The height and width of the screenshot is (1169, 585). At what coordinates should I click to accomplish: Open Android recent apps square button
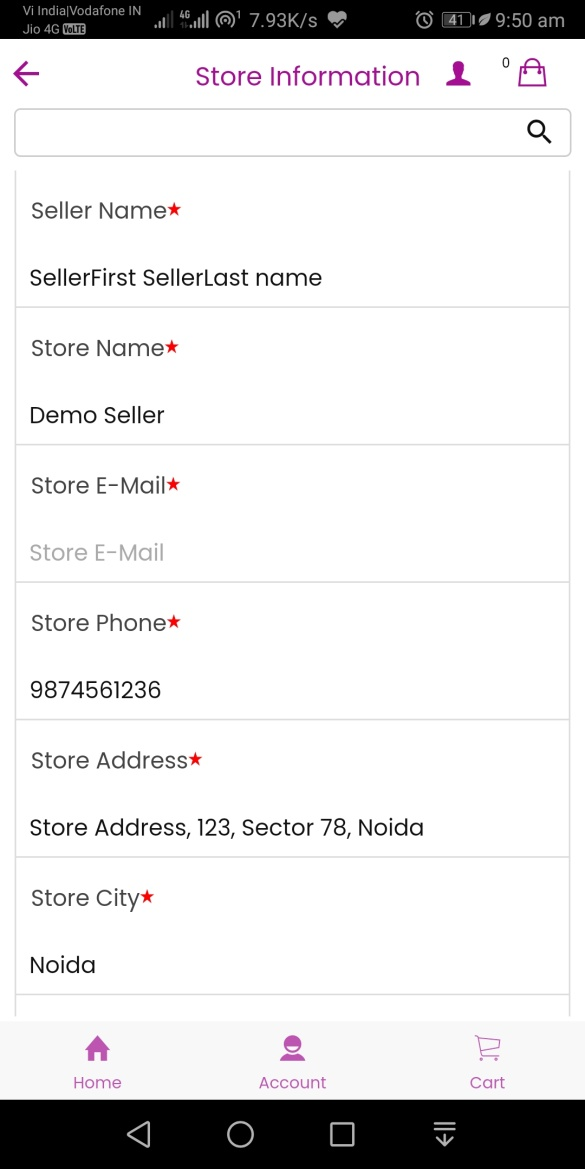342,1134
